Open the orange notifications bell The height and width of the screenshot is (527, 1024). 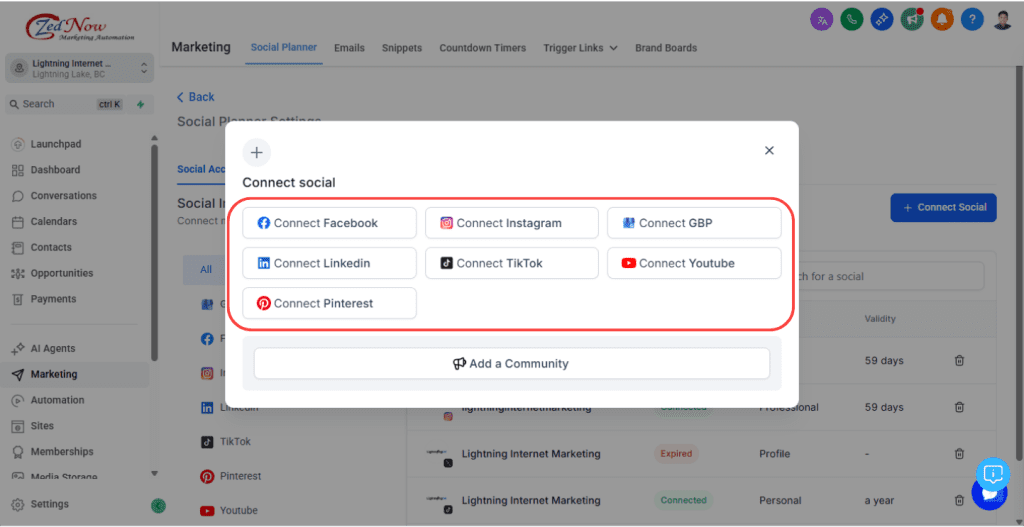point(942,19)
